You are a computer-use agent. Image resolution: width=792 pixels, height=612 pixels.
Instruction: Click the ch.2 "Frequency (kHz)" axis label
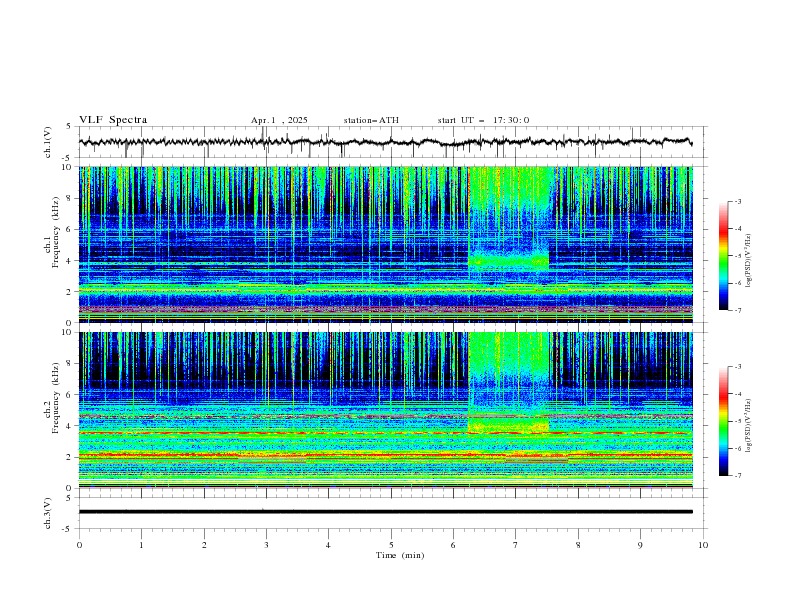pos(56,398)
